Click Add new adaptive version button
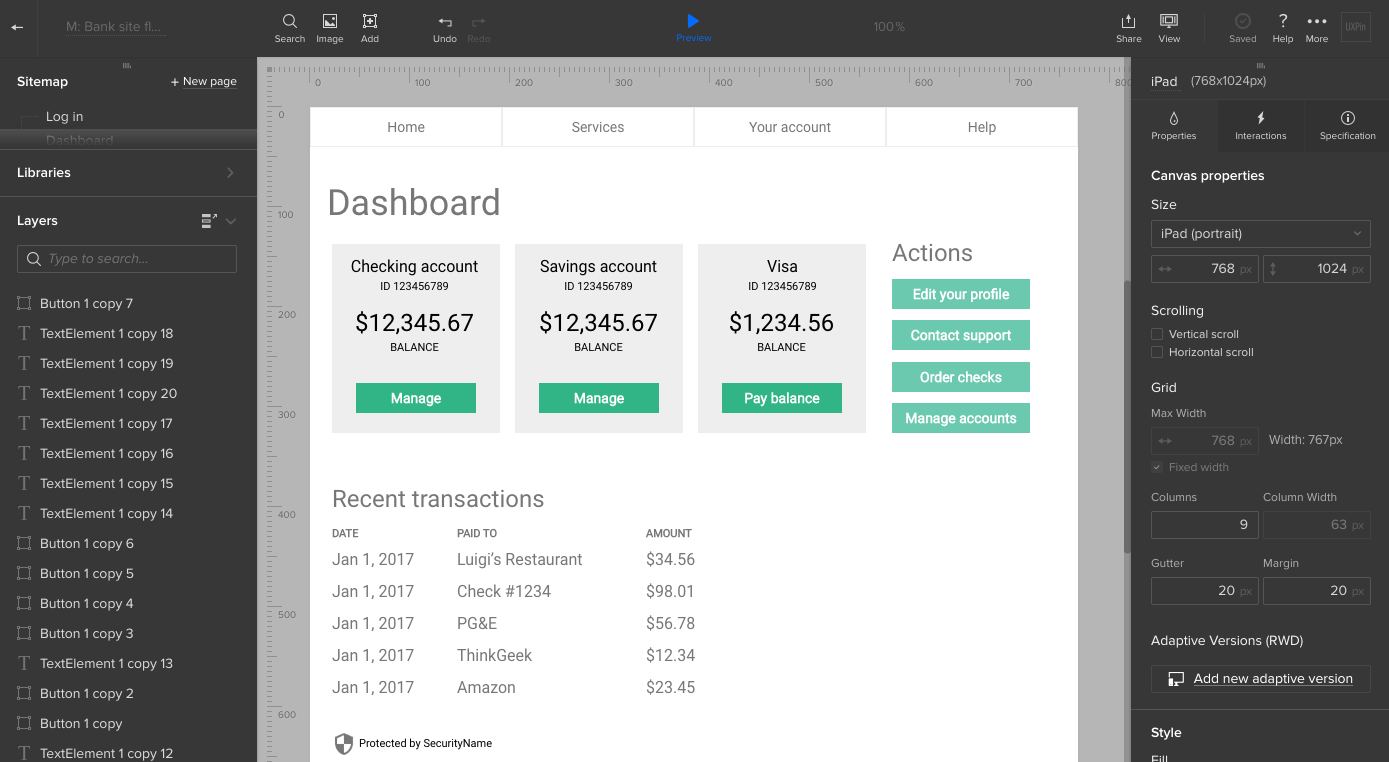 (1260, 679)
